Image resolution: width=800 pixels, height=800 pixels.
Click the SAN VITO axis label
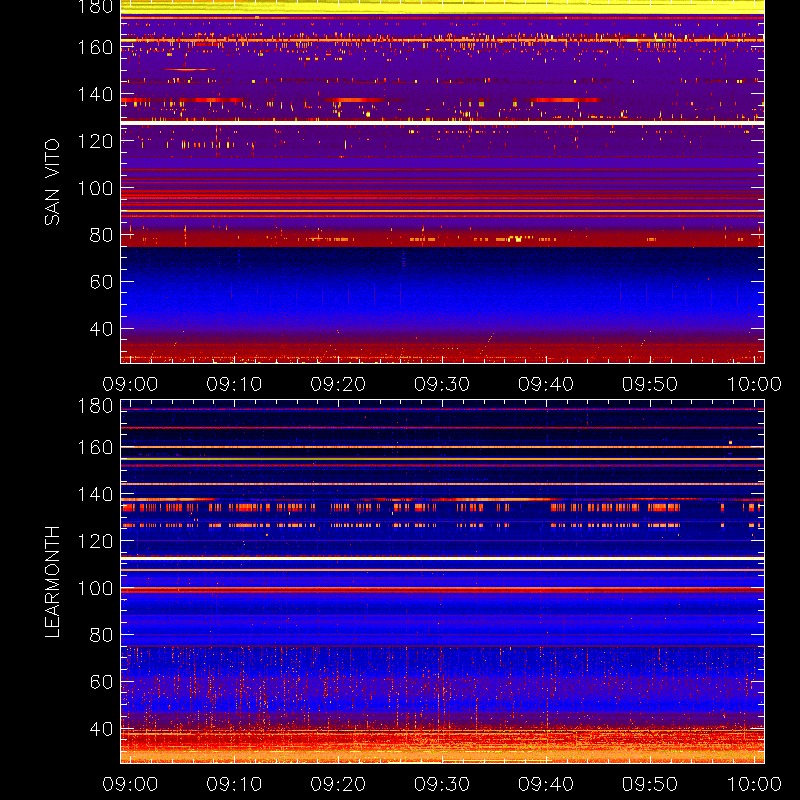click(52, 182)
